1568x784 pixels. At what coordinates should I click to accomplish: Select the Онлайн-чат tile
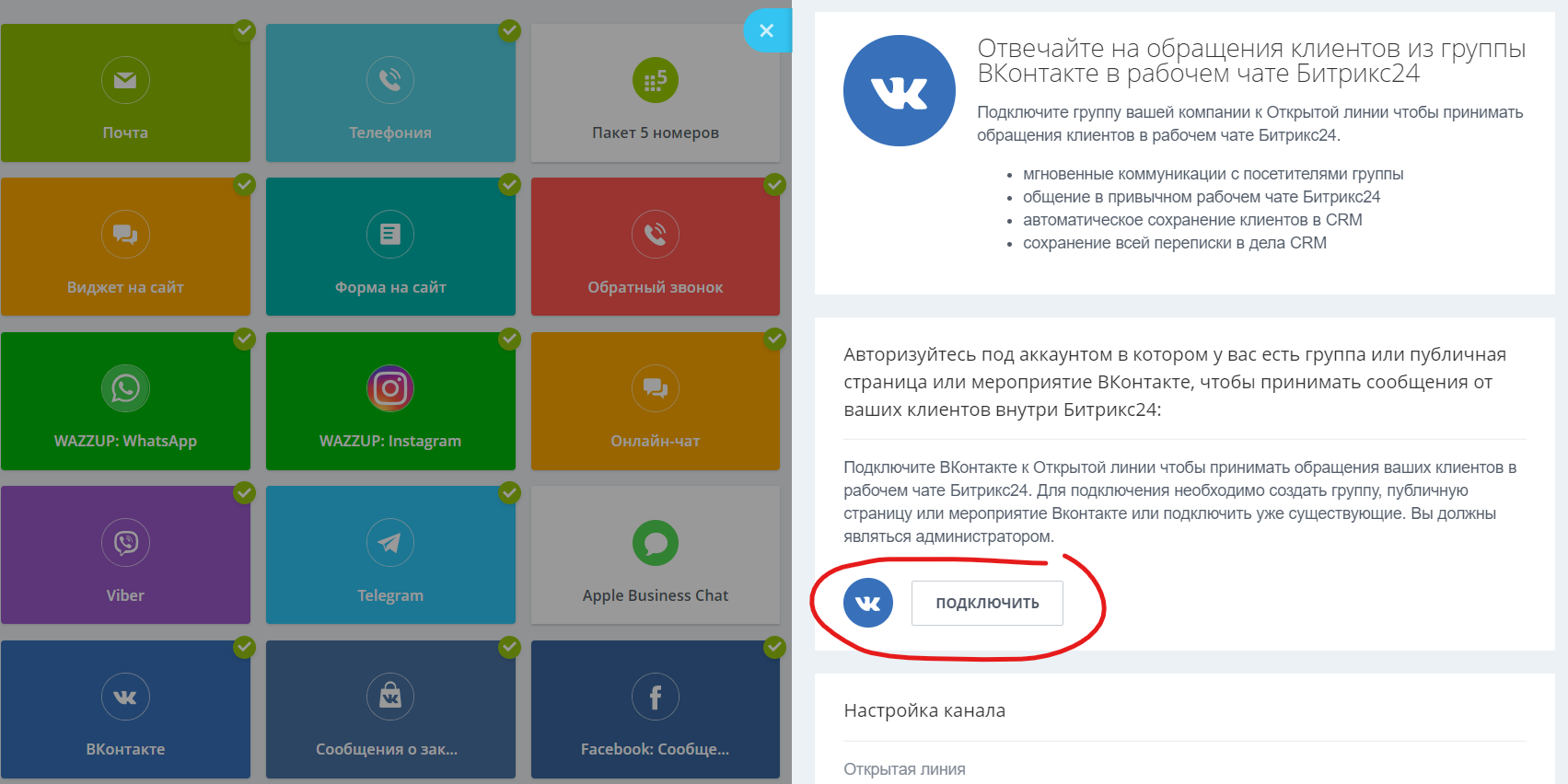tap(656, 401)
